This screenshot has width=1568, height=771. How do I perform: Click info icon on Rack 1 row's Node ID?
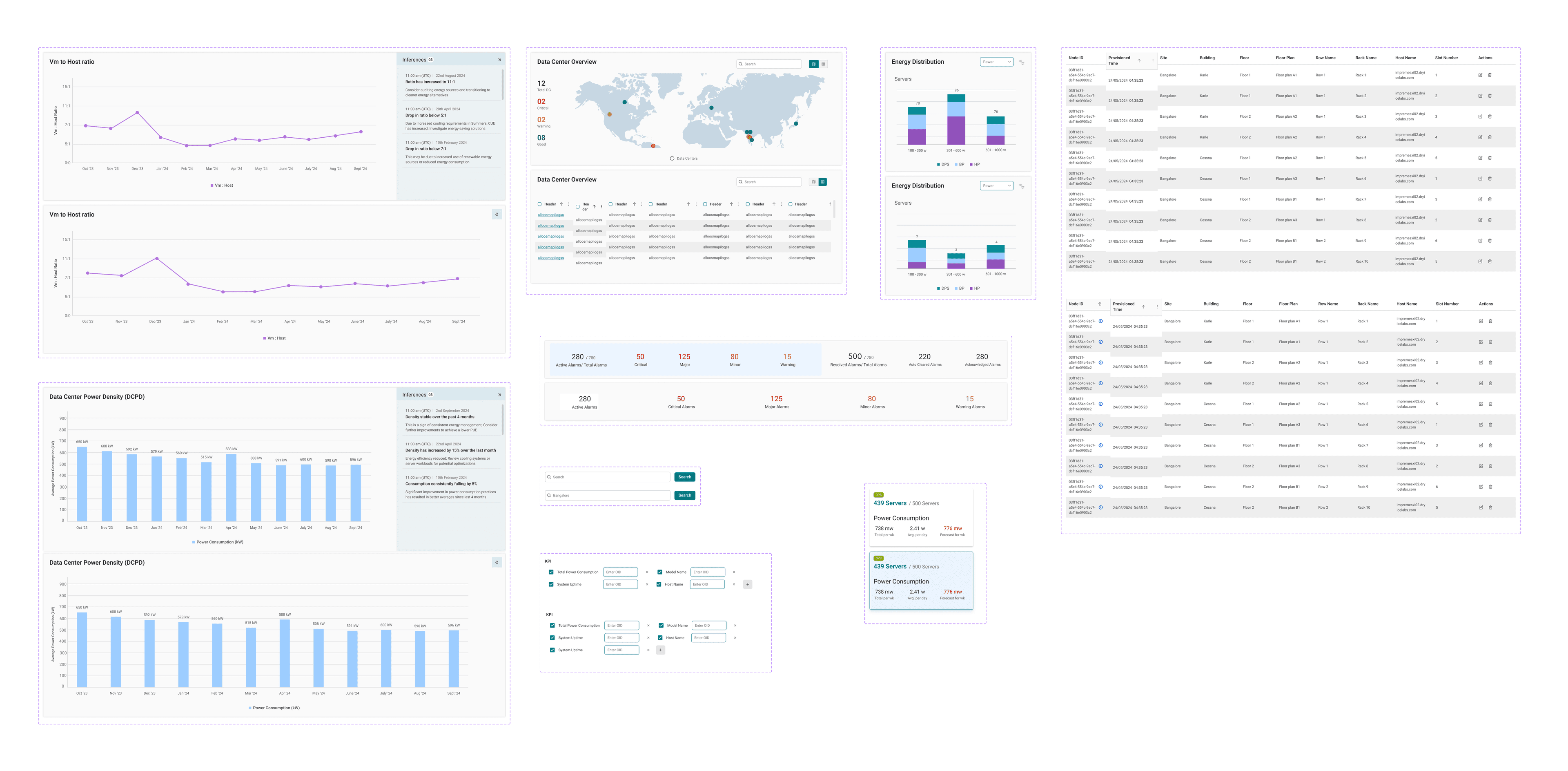click(1100, 321)
